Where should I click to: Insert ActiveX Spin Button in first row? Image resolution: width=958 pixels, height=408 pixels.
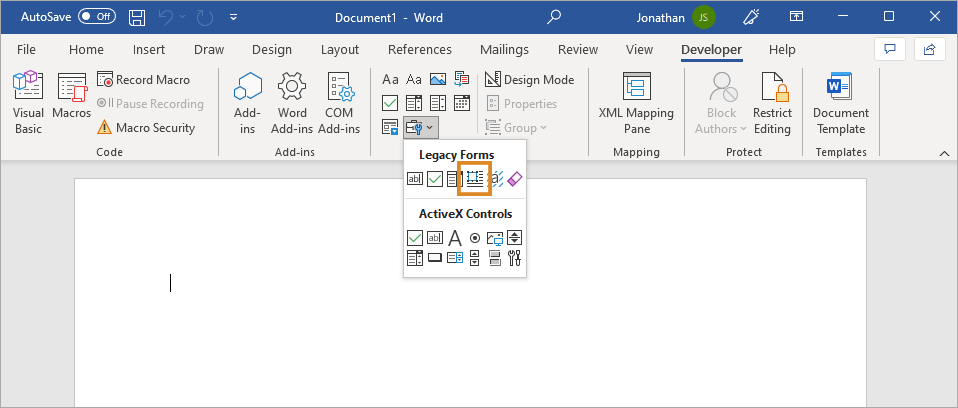514,238
